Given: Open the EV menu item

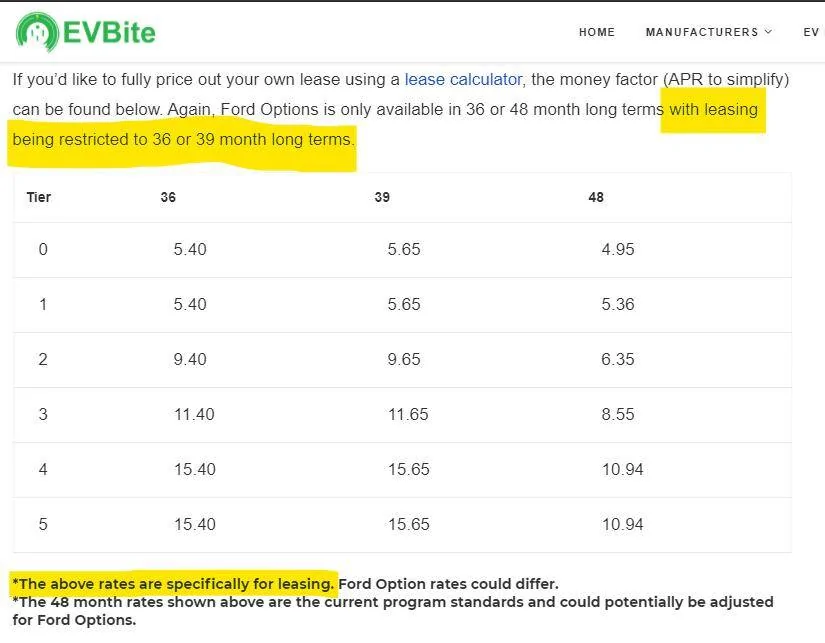Looking at the screenshot, I should tap(811, 32).
